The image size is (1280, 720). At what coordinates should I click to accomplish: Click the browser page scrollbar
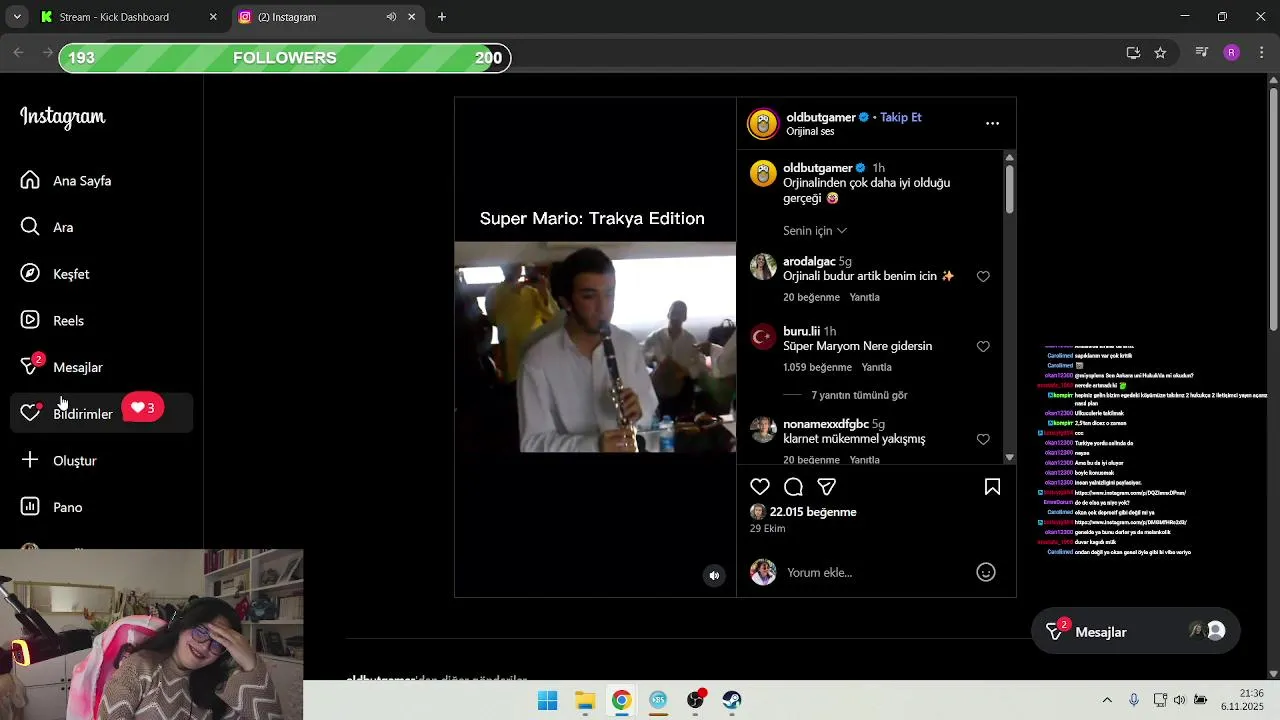pos(1273,210)
